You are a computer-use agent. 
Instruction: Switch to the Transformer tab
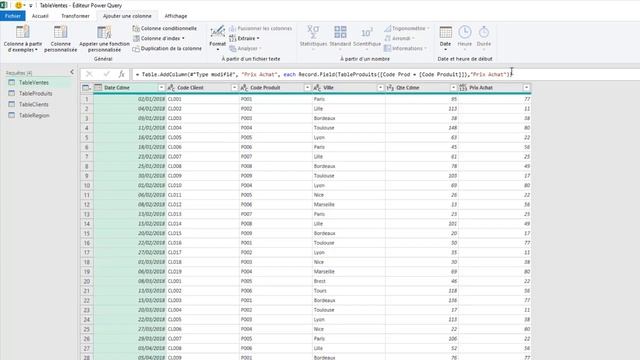tap(75, 16)
